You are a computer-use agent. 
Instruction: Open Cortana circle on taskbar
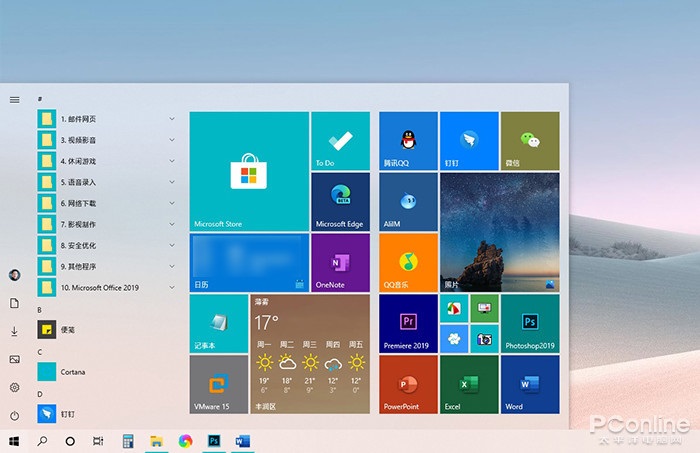tap(70, 441)
